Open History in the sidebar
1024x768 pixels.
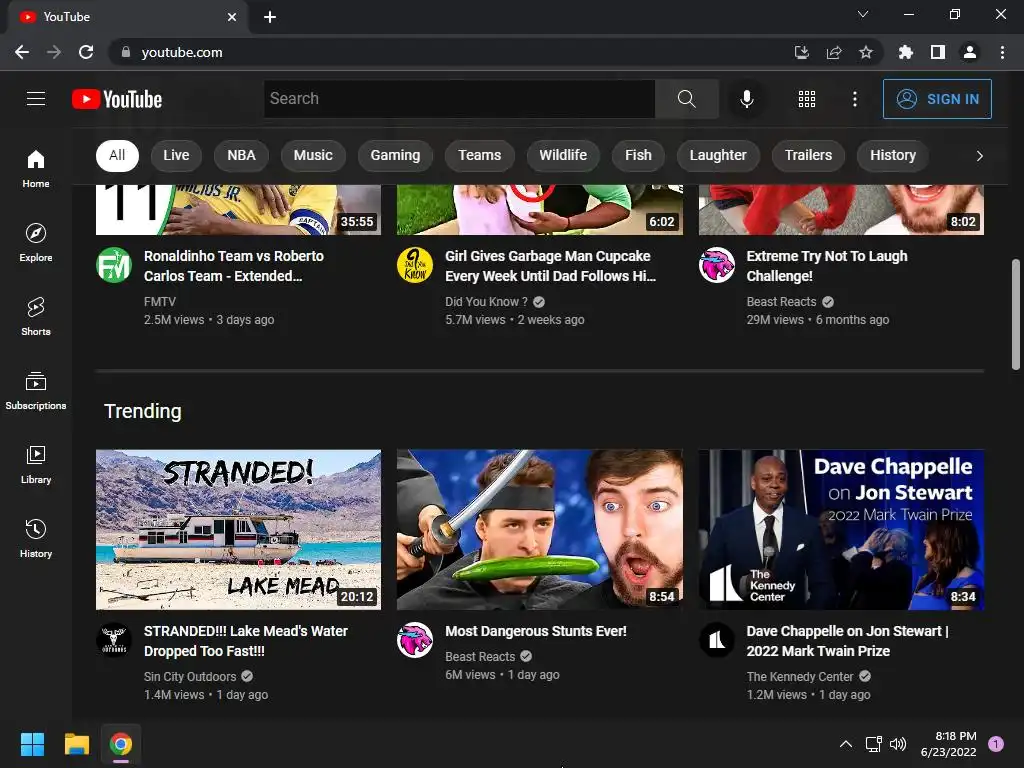[x=36, y=538]
